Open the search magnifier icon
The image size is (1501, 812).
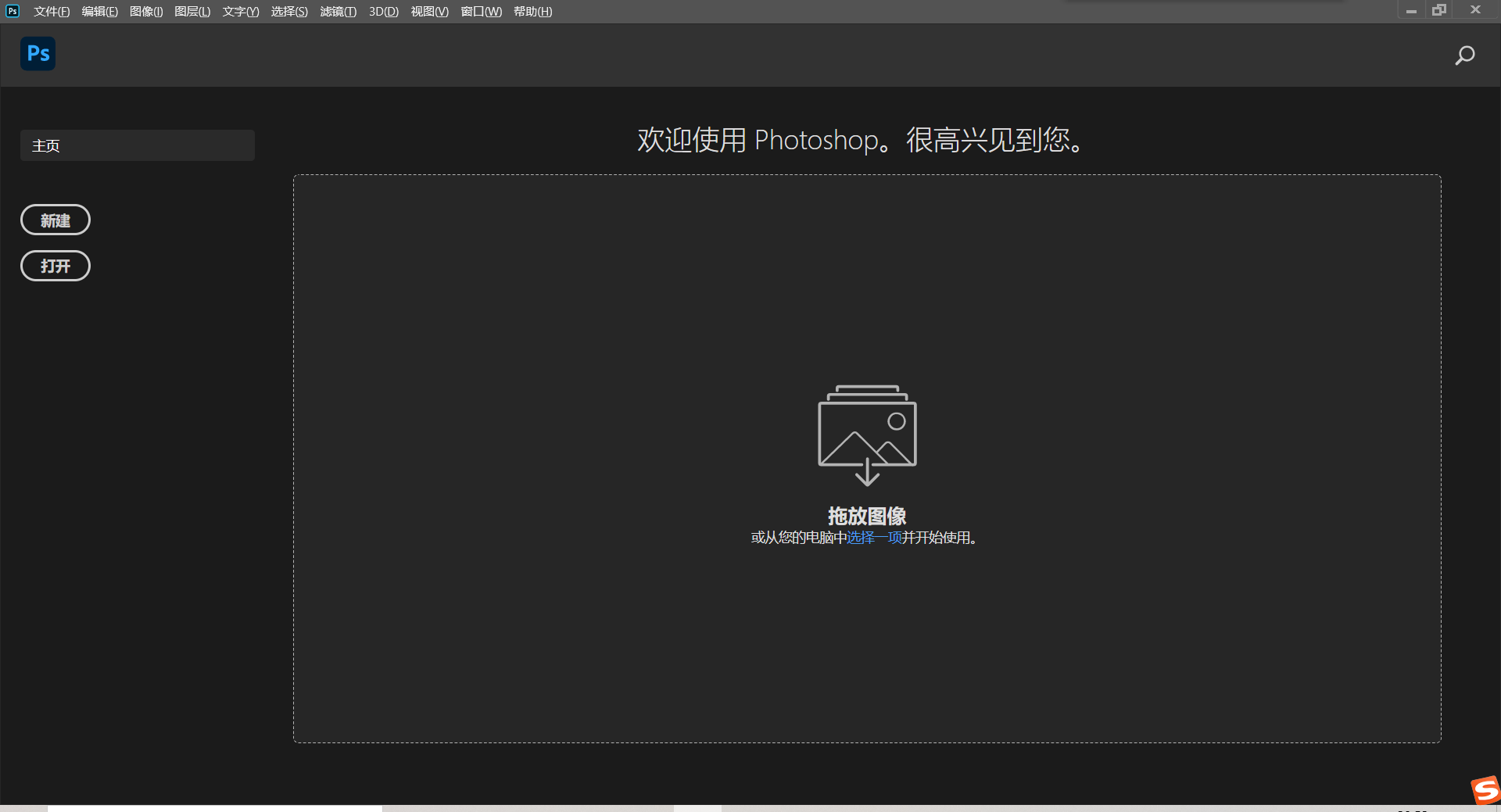click(x=1464, y=55)
